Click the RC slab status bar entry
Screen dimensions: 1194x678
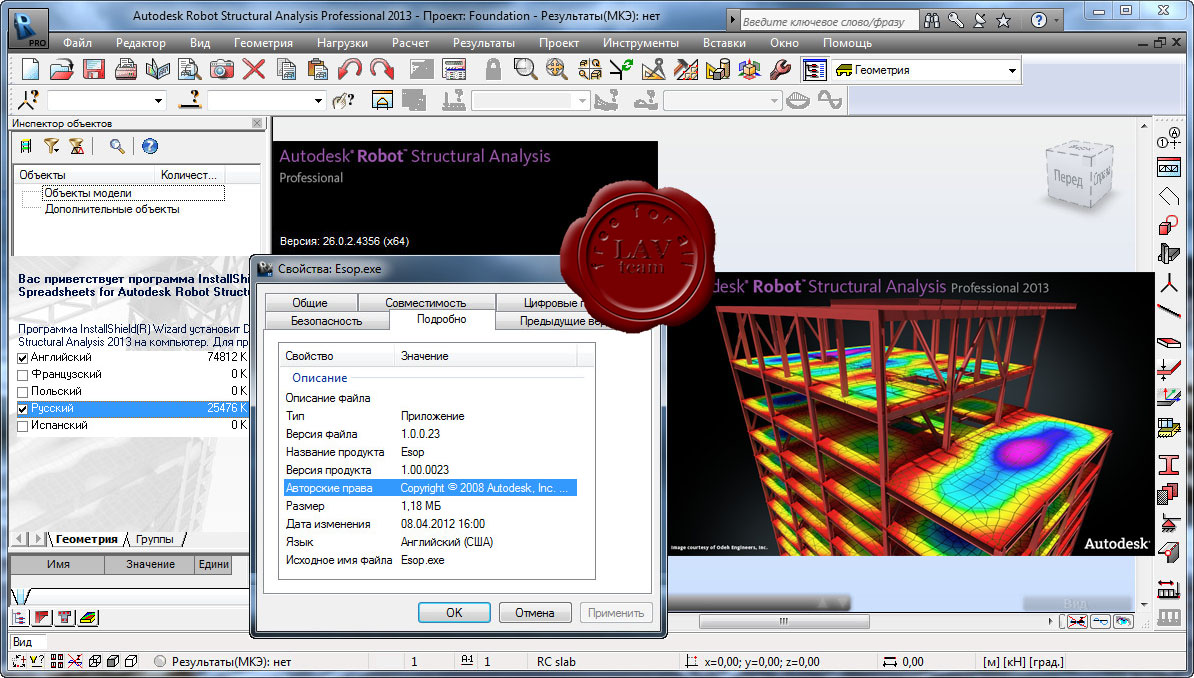pos(556,661)
